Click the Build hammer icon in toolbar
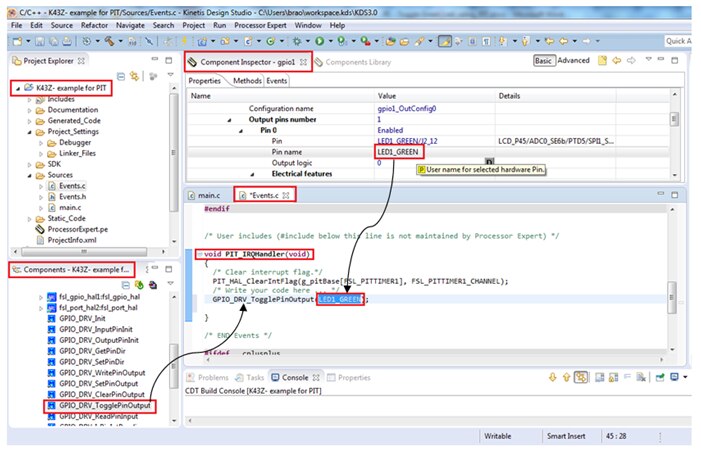The image size is (701, 453). pyautogui.click(x=107, y=41)
